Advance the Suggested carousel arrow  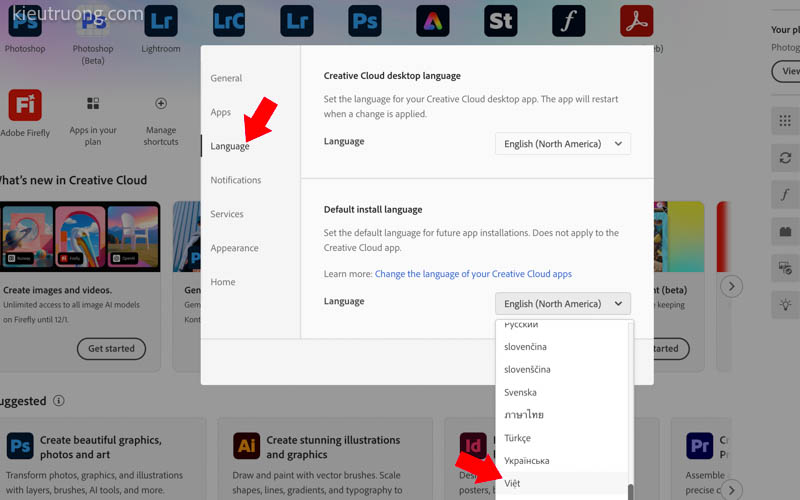[731, 490]
